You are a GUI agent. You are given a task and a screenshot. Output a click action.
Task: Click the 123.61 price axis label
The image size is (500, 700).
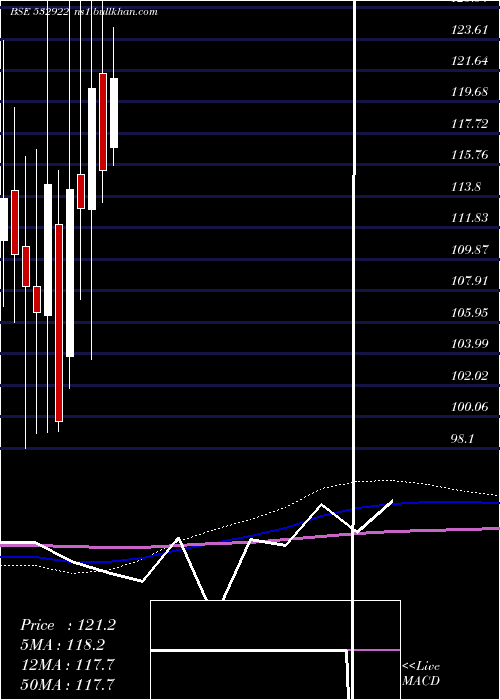tap(469, 30)
